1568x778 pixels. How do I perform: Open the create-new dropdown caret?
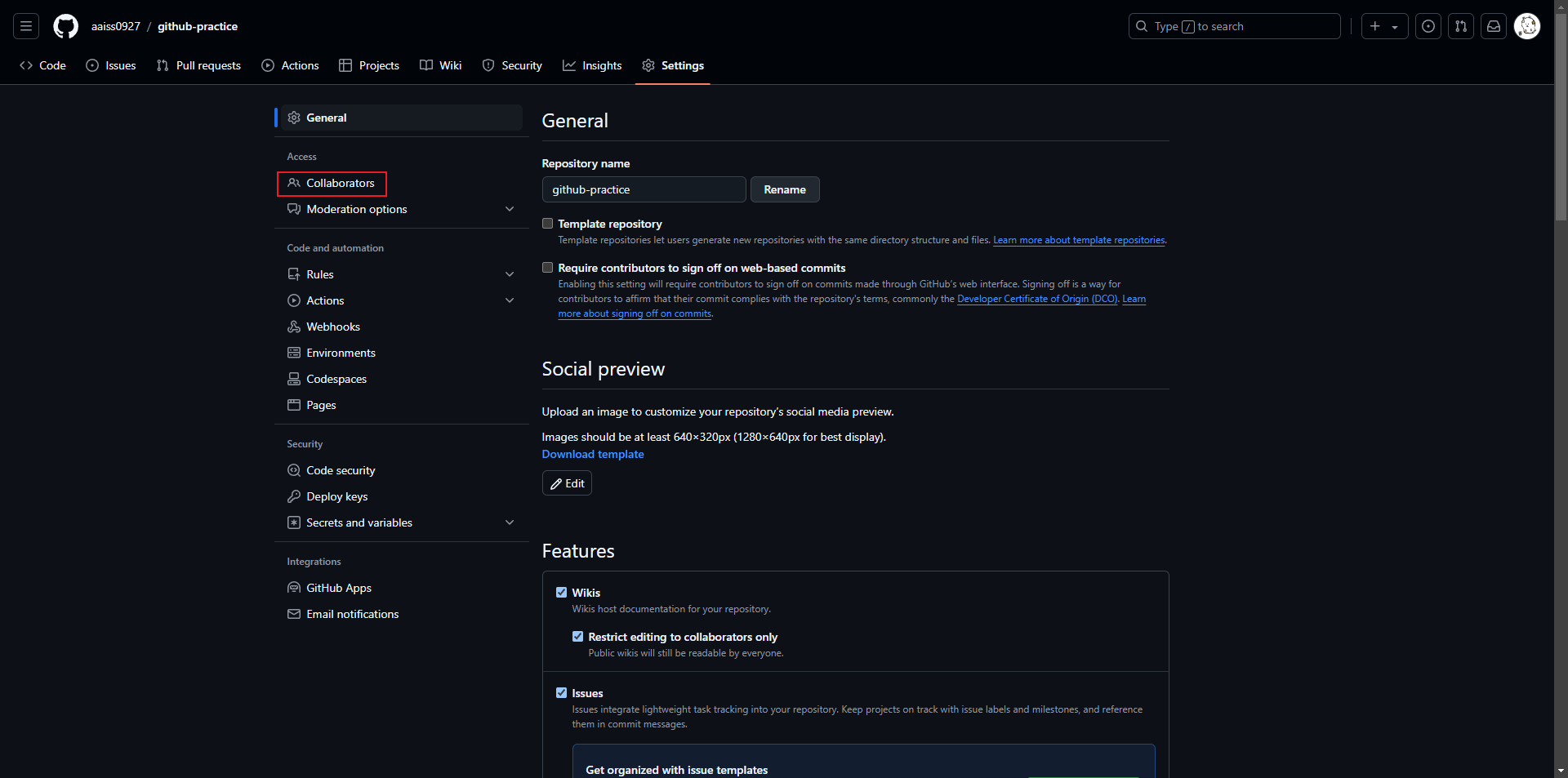click(1395, 27)
